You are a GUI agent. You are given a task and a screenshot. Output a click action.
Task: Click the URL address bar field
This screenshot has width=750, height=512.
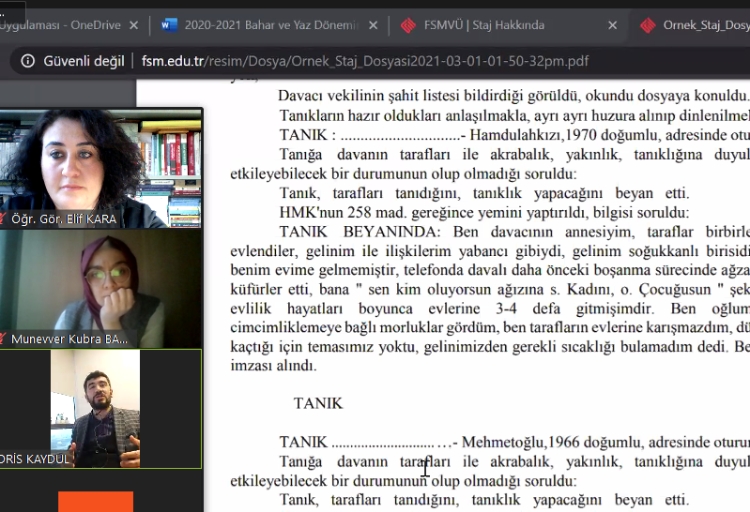click(x=400, y=61)
